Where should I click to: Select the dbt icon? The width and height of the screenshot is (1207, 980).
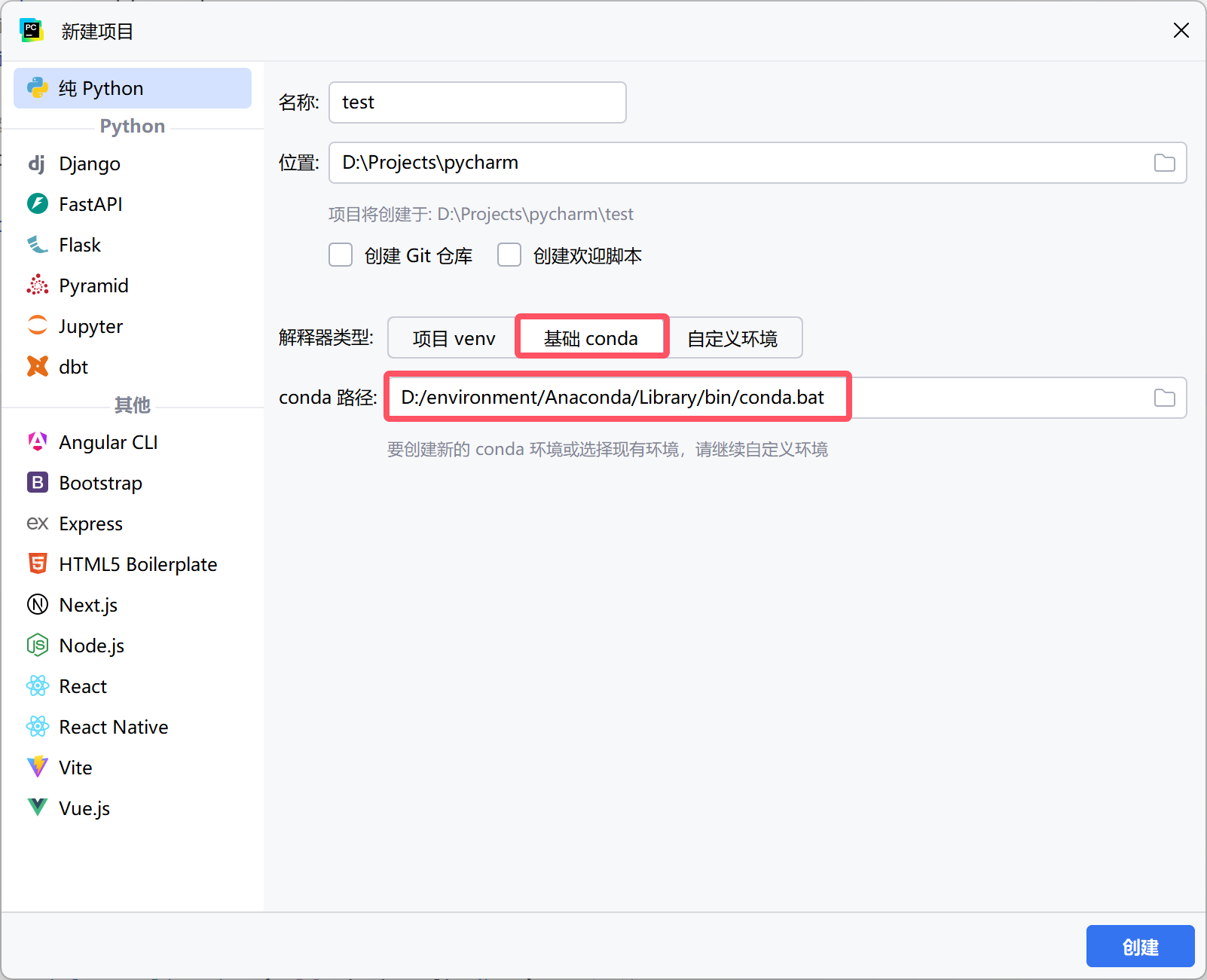click(37, 366)
